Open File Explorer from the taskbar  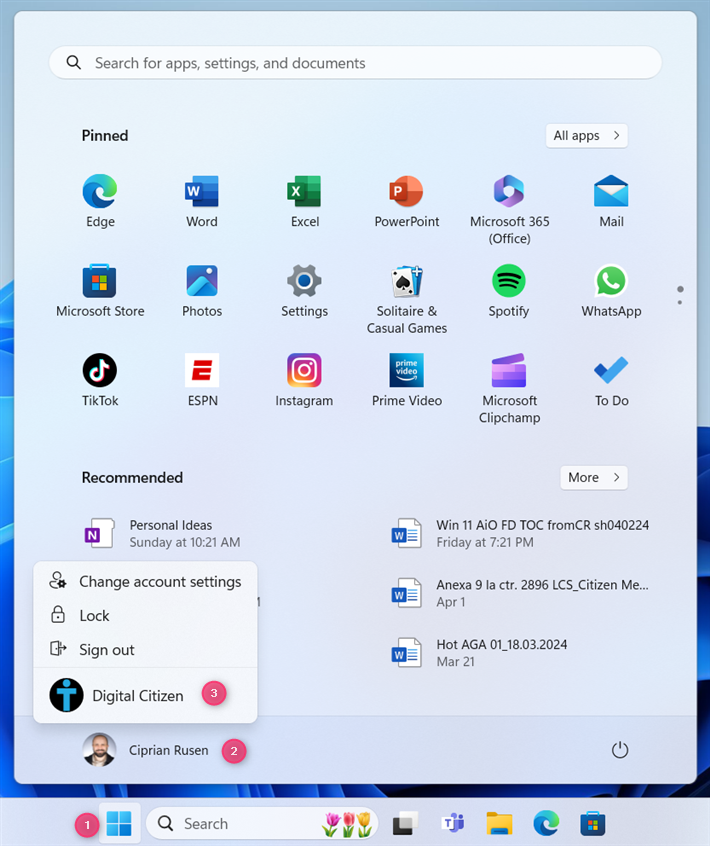(x=500, y=823)
